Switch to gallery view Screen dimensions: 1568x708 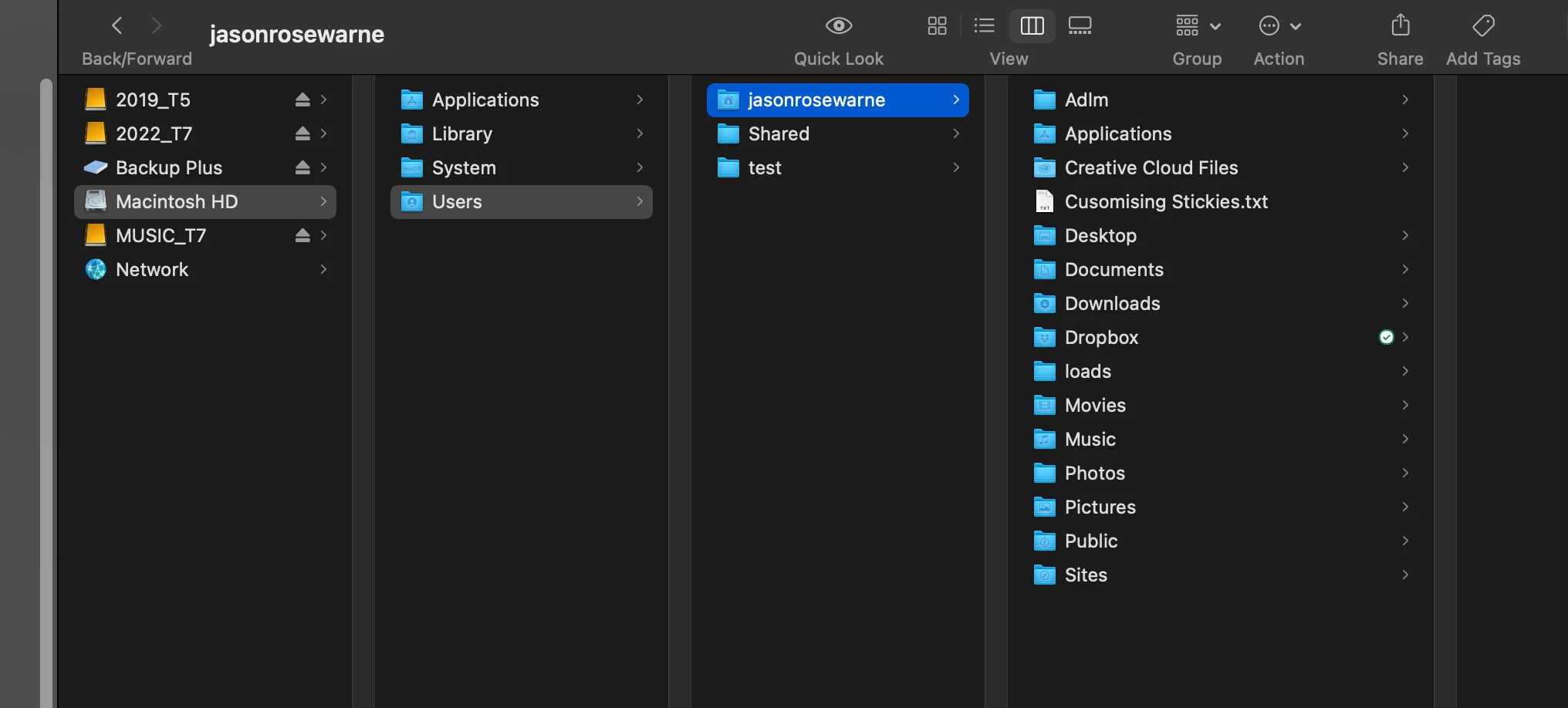[1080, 25]
